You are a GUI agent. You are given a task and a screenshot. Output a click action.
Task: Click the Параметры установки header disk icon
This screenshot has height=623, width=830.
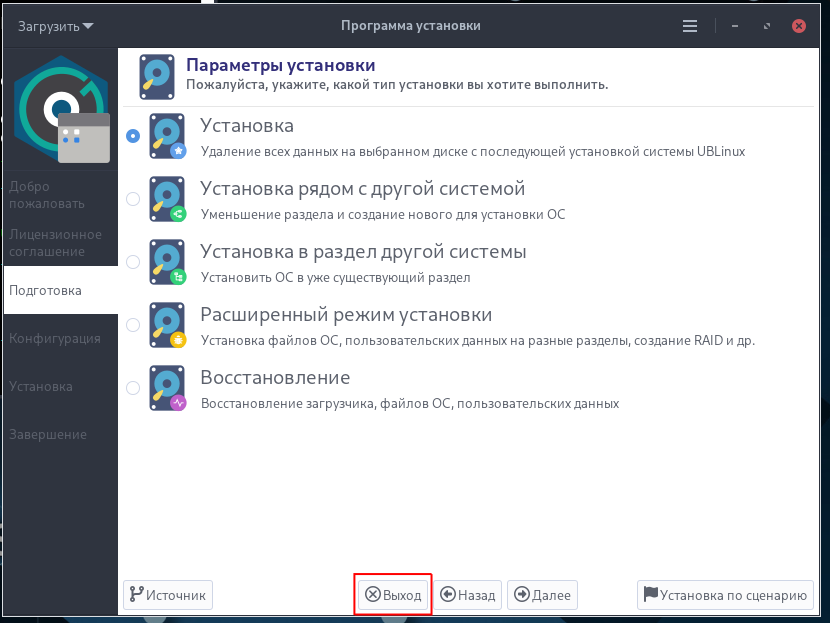tap(157, 77)
